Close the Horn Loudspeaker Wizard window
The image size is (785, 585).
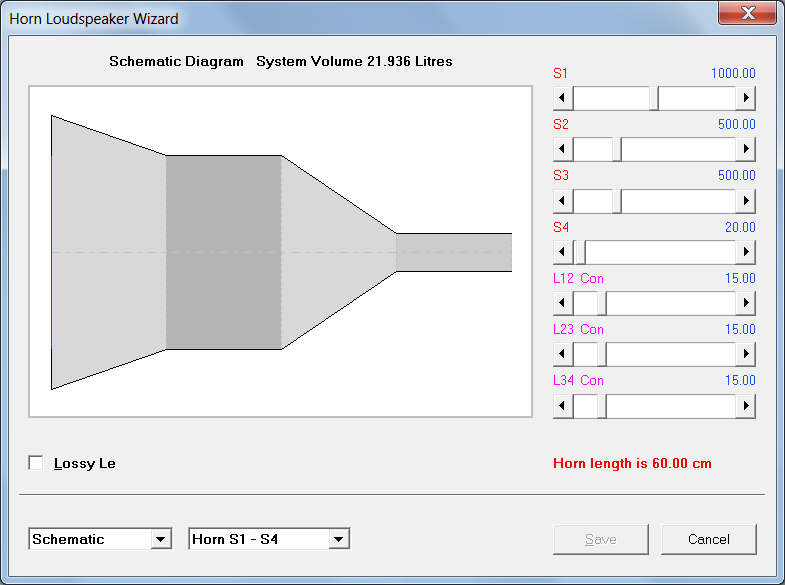pyautogui.click(x=747, y=13)
